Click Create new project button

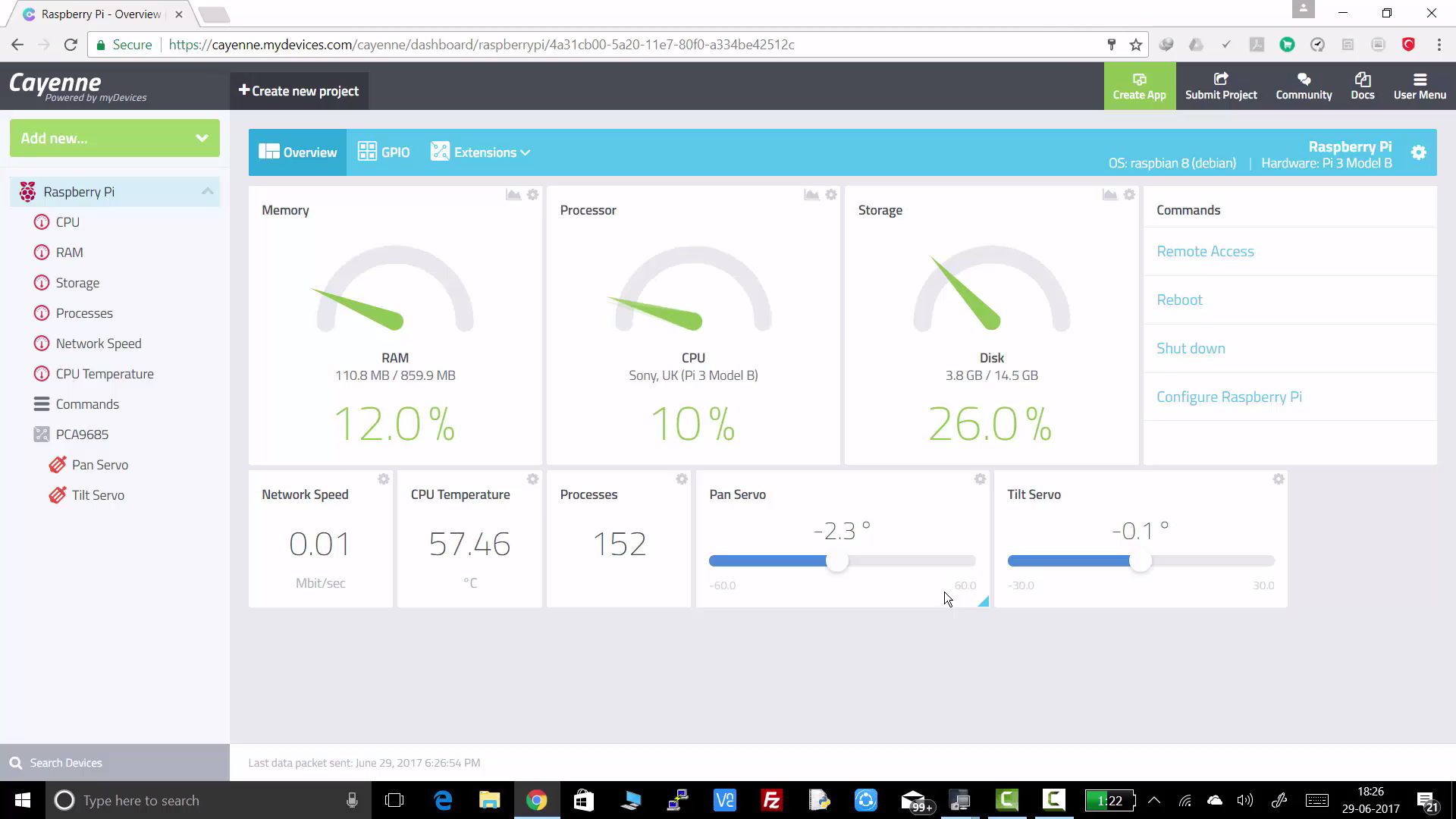299,91
